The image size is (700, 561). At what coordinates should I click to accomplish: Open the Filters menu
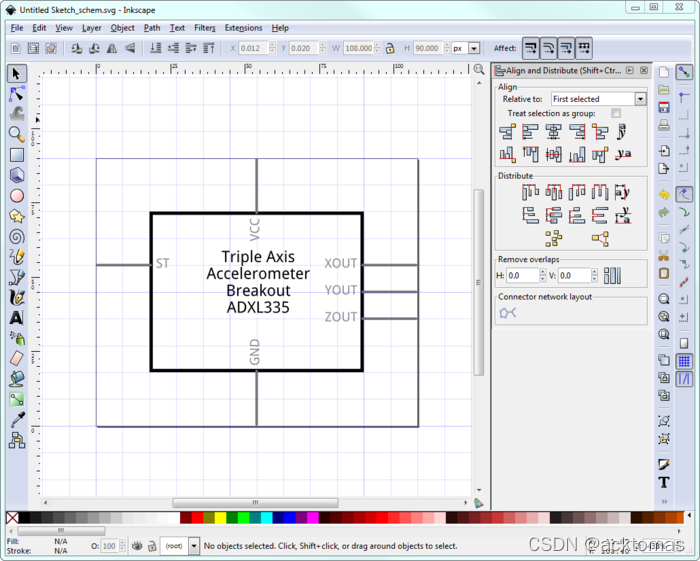coord(204,28)
